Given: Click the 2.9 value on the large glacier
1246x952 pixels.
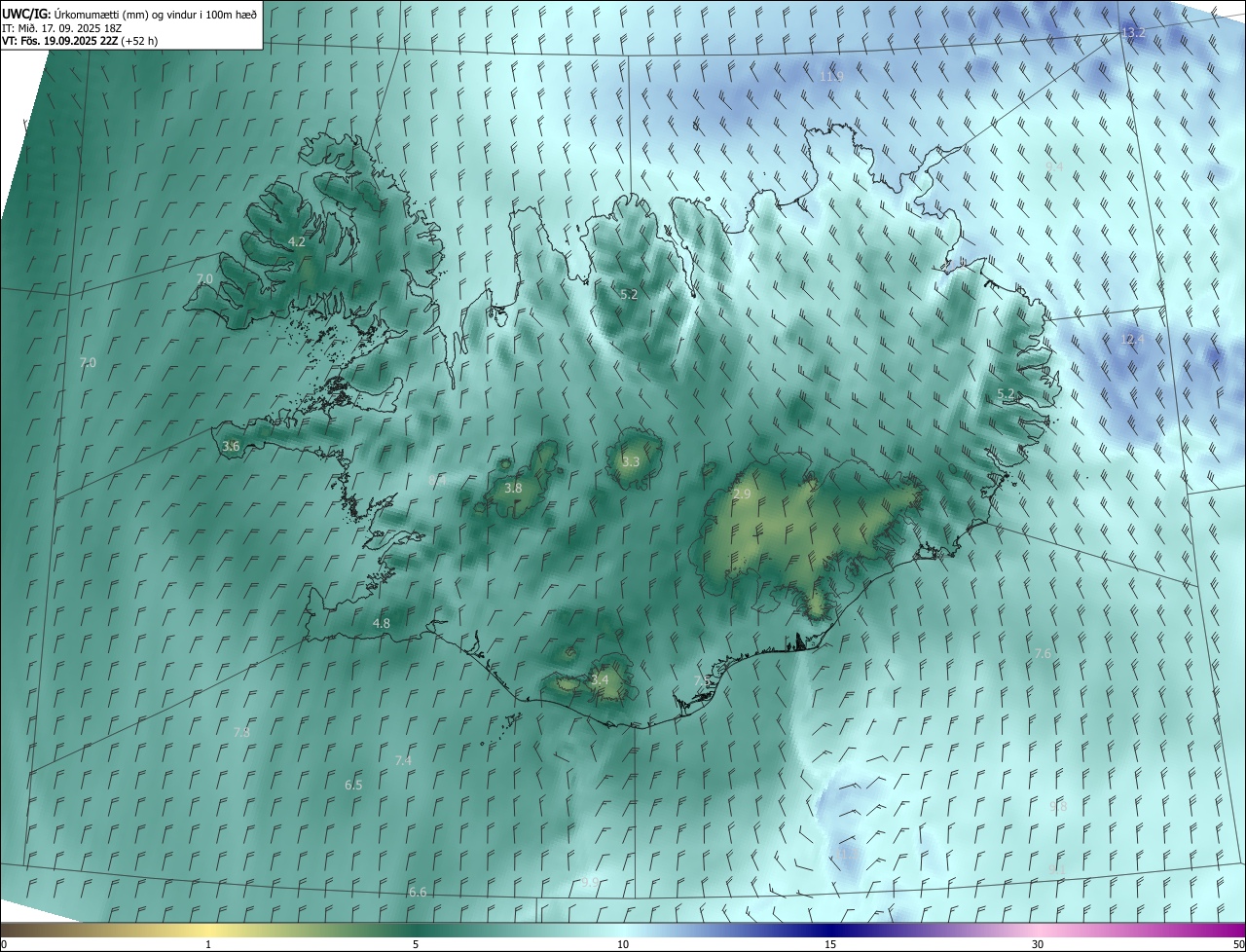Looking at the screenshot, I should coord(742,494).
